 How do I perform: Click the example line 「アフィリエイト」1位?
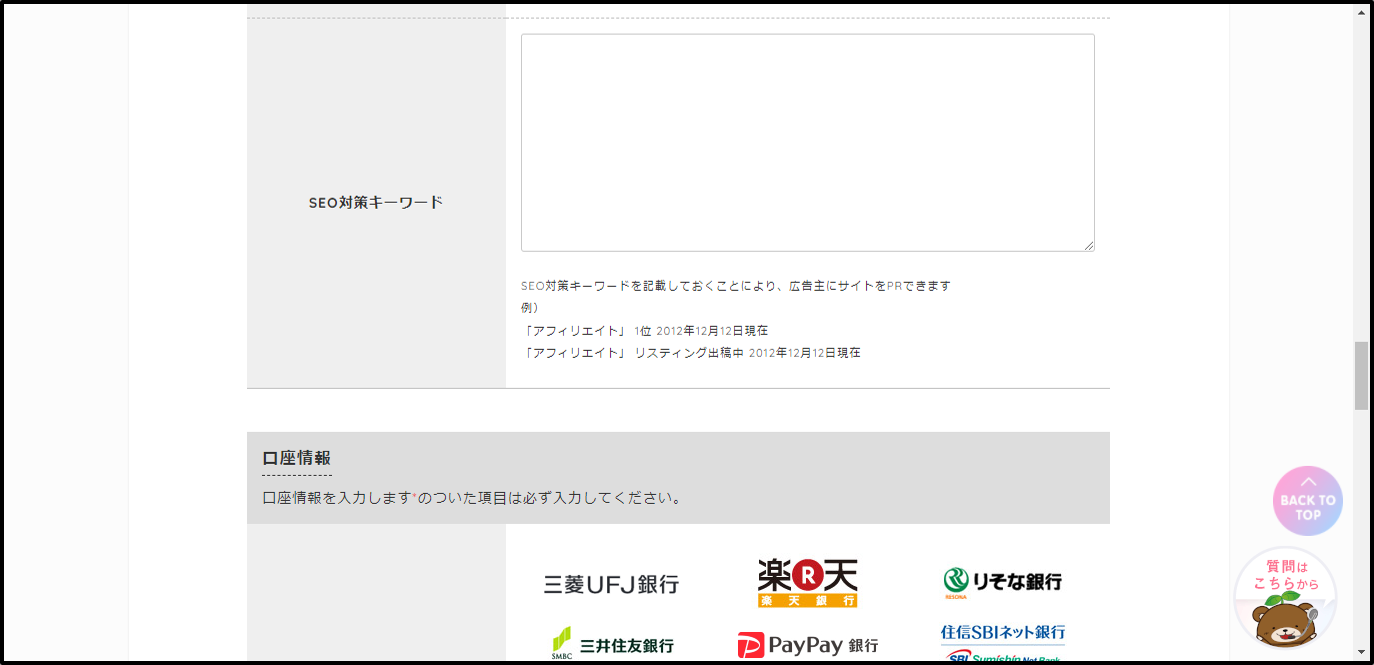(x=644, y=330)
